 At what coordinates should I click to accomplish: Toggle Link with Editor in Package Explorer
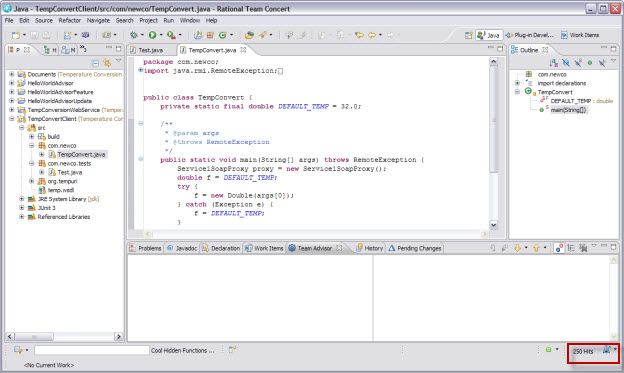(x=107, y=62)
